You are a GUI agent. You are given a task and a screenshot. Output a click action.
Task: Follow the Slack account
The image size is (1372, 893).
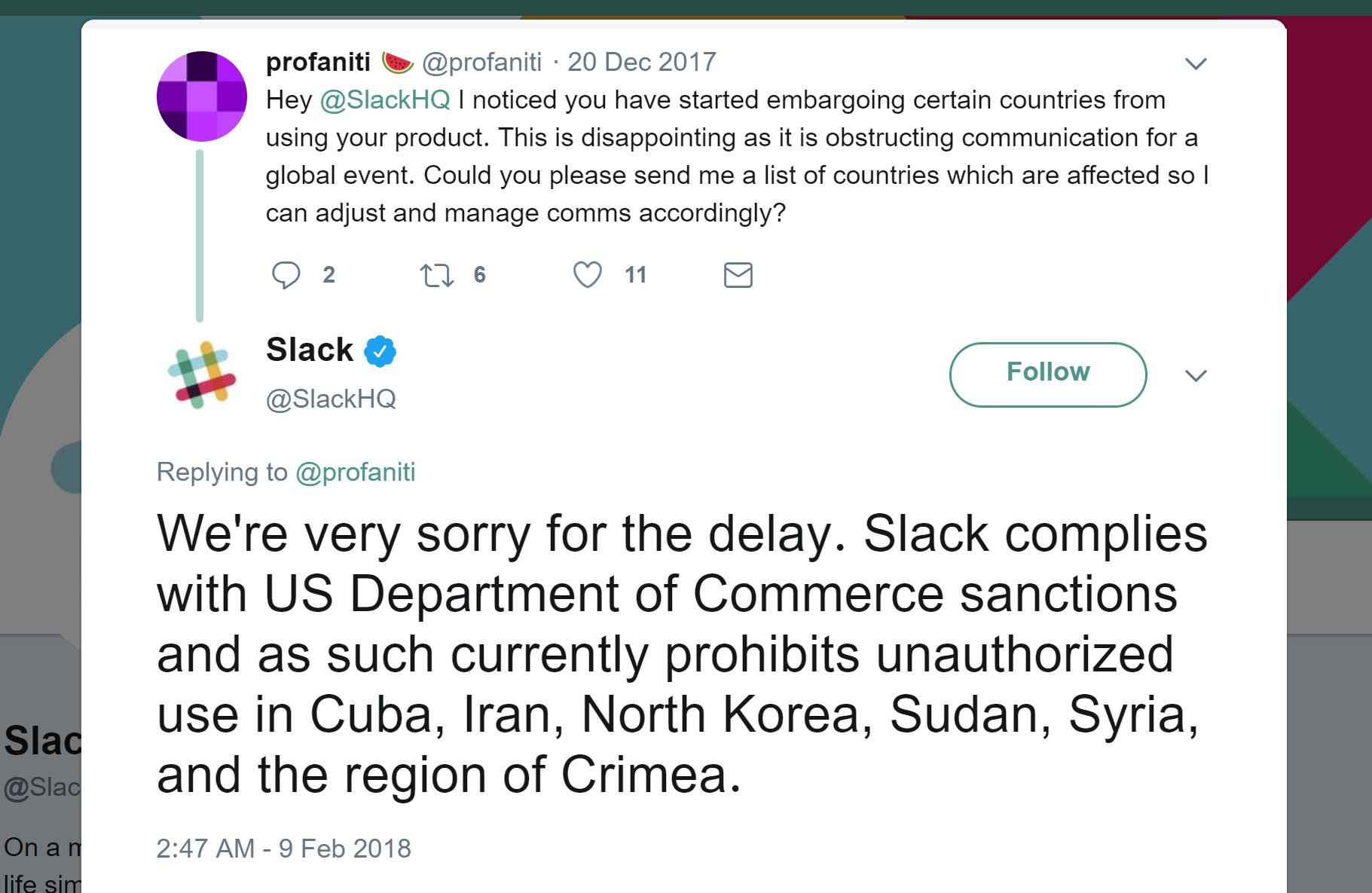tap(1048, 375)
